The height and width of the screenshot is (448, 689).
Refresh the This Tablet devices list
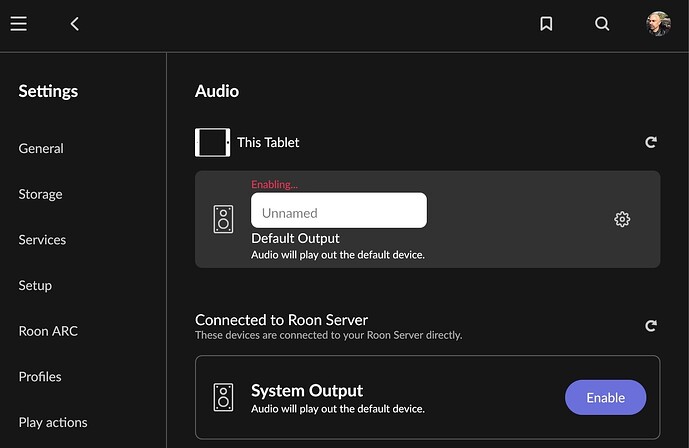[651, 142]
